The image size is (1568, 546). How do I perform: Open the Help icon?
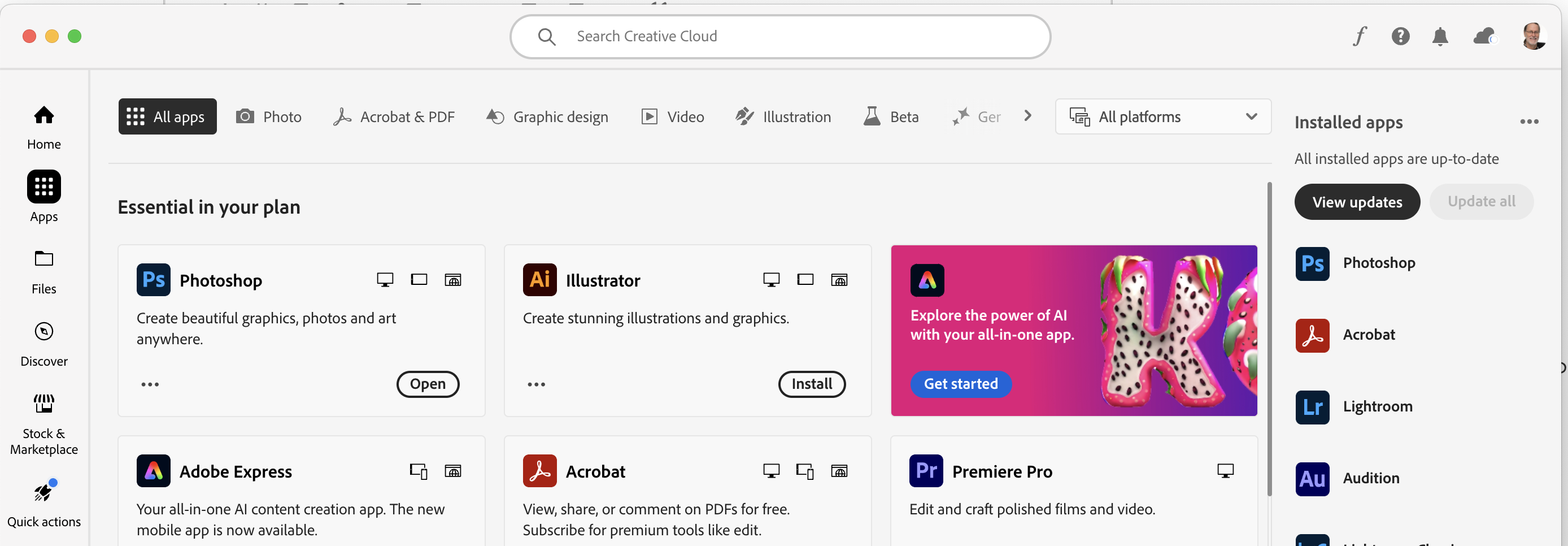coord(1401,37)
